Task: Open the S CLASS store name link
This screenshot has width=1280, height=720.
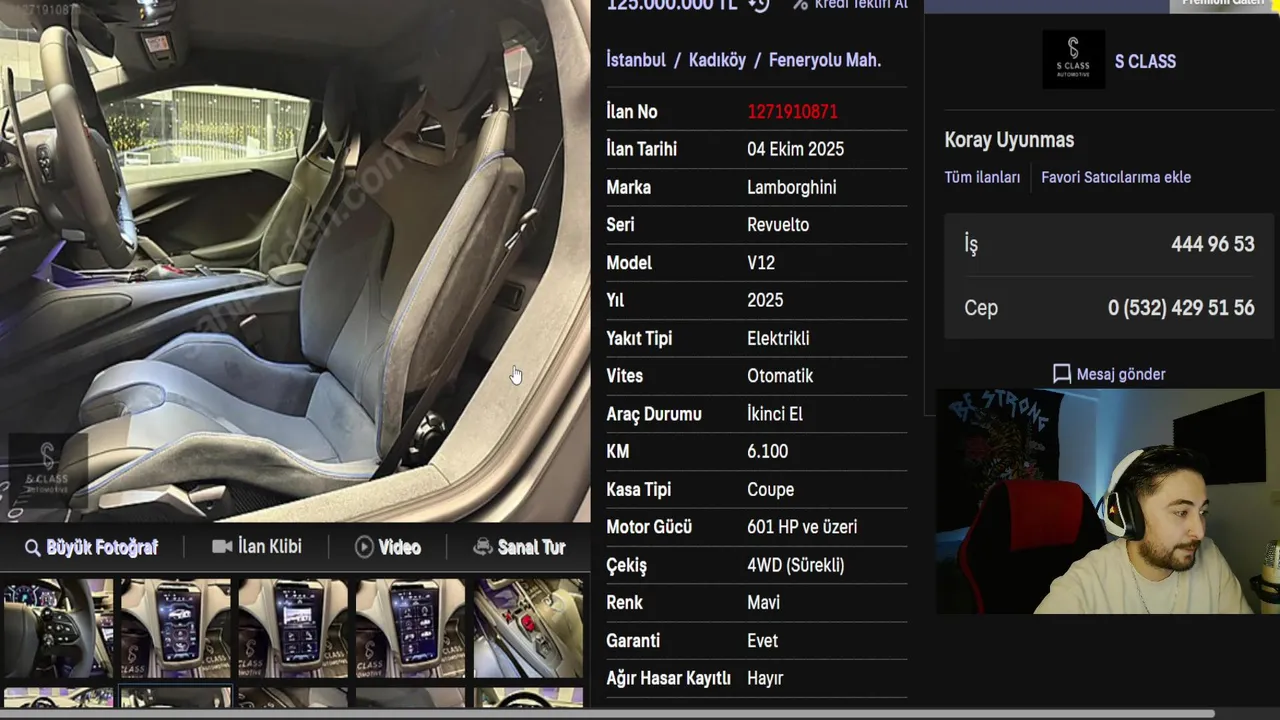Action: pyautogui.click(x=1145, y=61)
